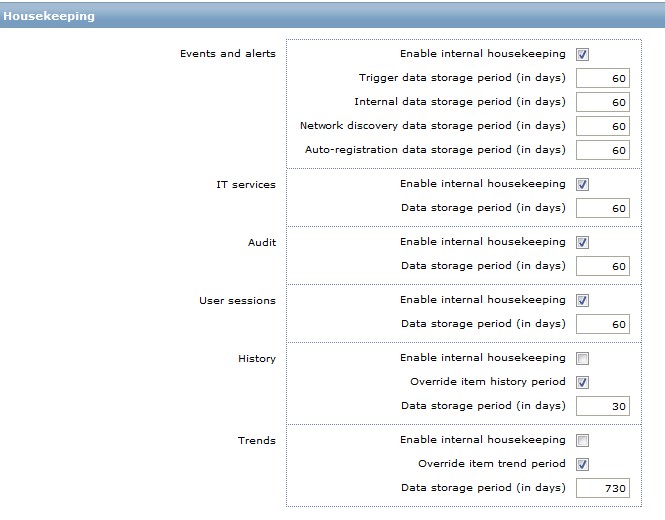Toggle Audit internal housekeeping checkbox
The image size is (665, 520).
coord(583,243)
